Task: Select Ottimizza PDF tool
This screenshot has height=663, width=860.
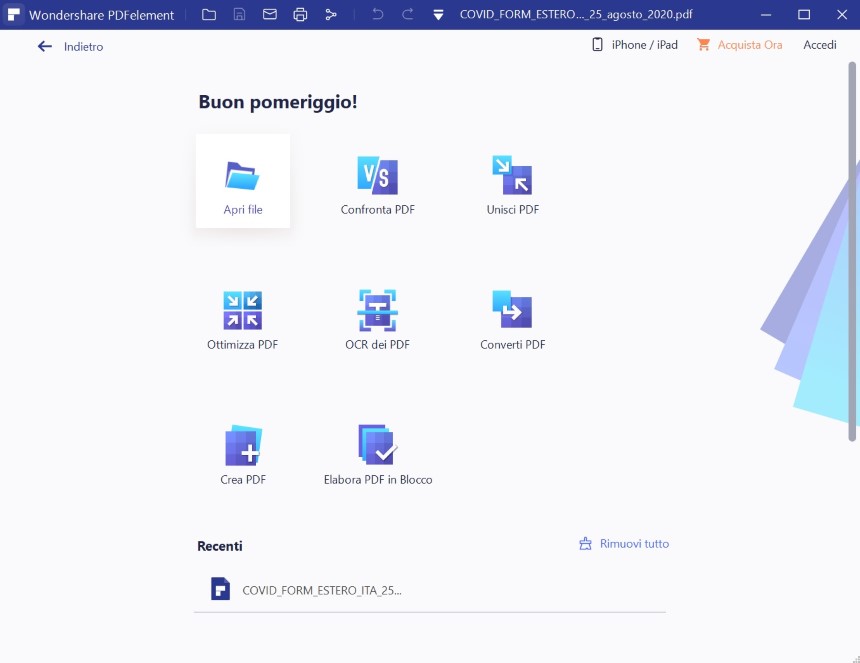Action: 242,320
